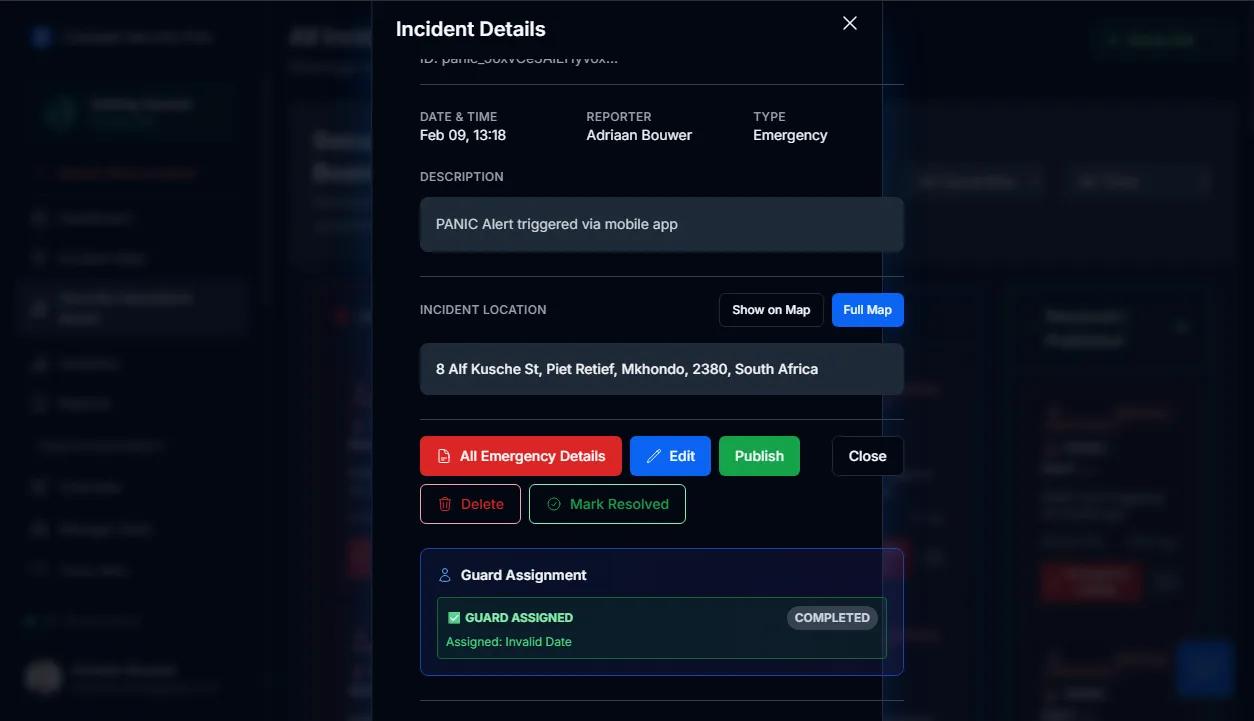Screen dimensions: 1254x721
Task: Click the PANIC Alert description field
Action: (661, 224)
